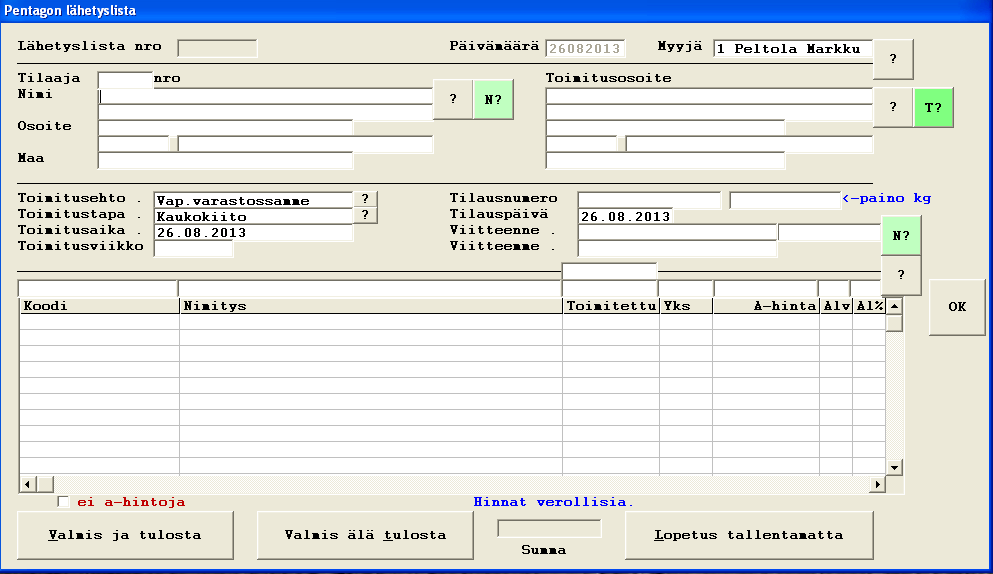Screen dimensions: 993x574
Task: Click into the Tilausnumero input field
Action: pos(648,200)
